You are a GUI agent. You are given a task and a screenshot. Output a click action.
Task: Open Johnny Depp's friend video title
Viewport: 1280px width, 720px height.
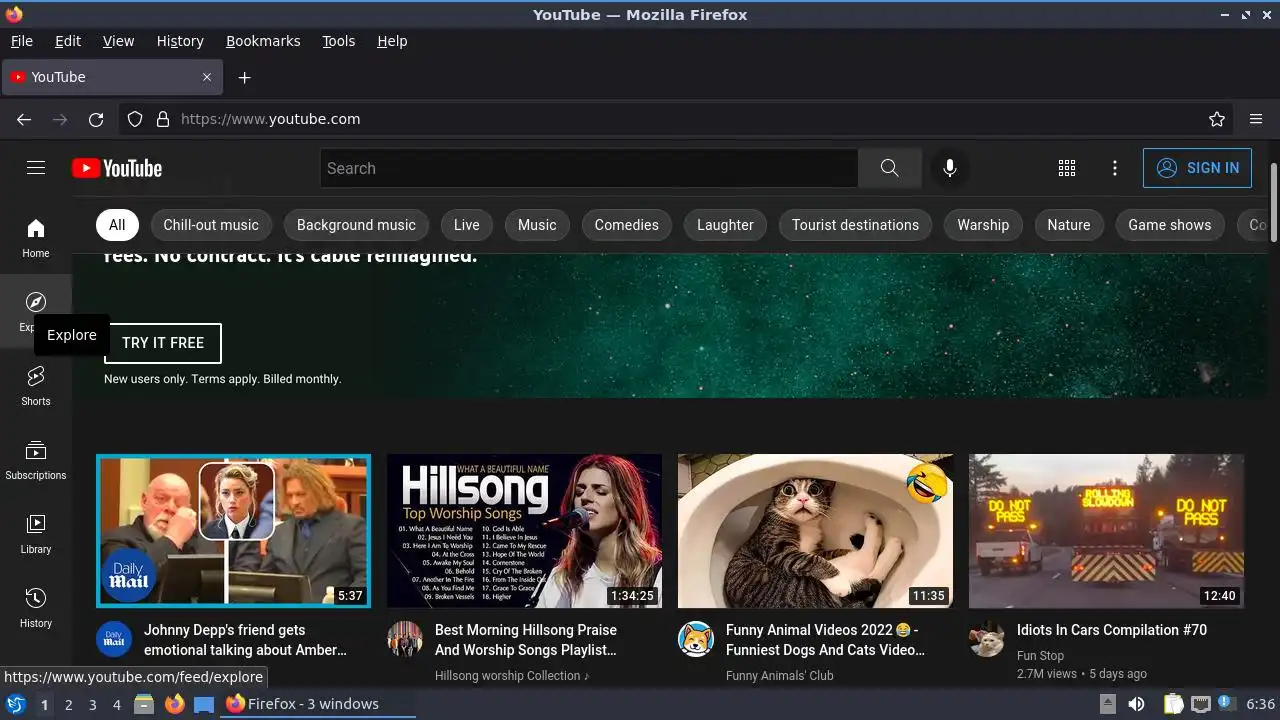point(245,640)
